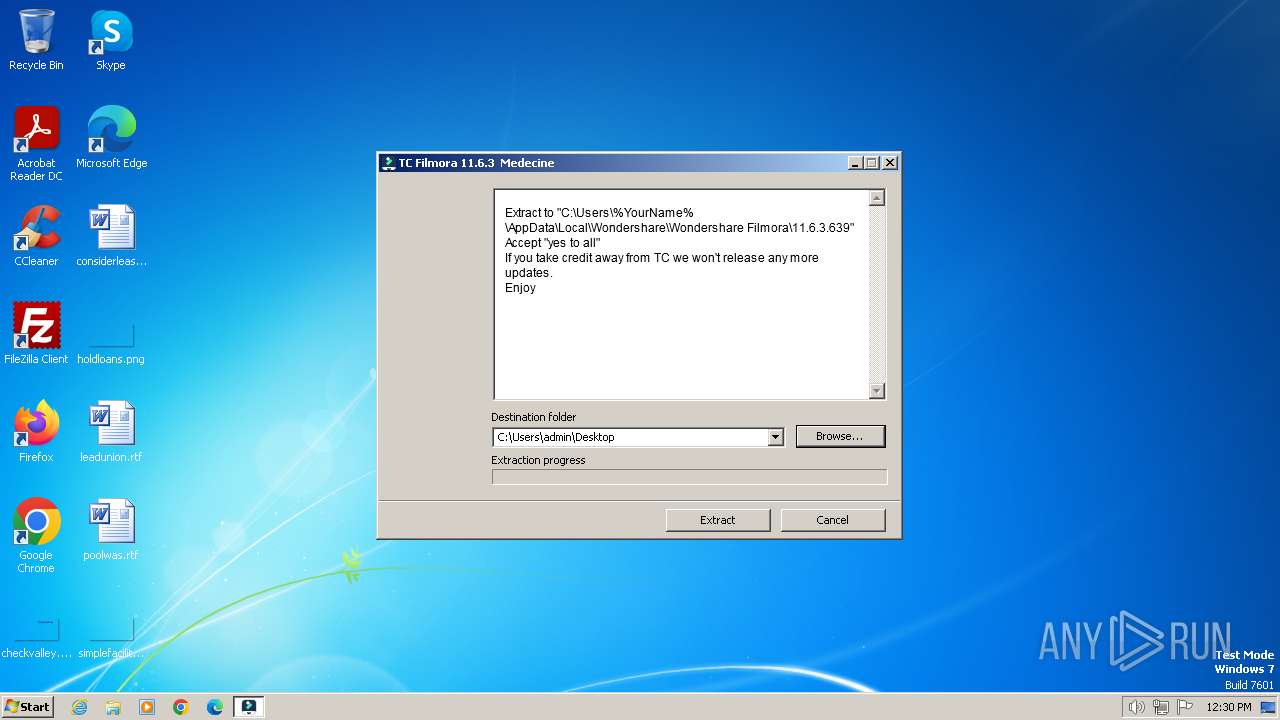Click the "Accept yes to all" text line
This screenshot has width=1280, height=720.
pyautogui.click(x=553, y=243)
